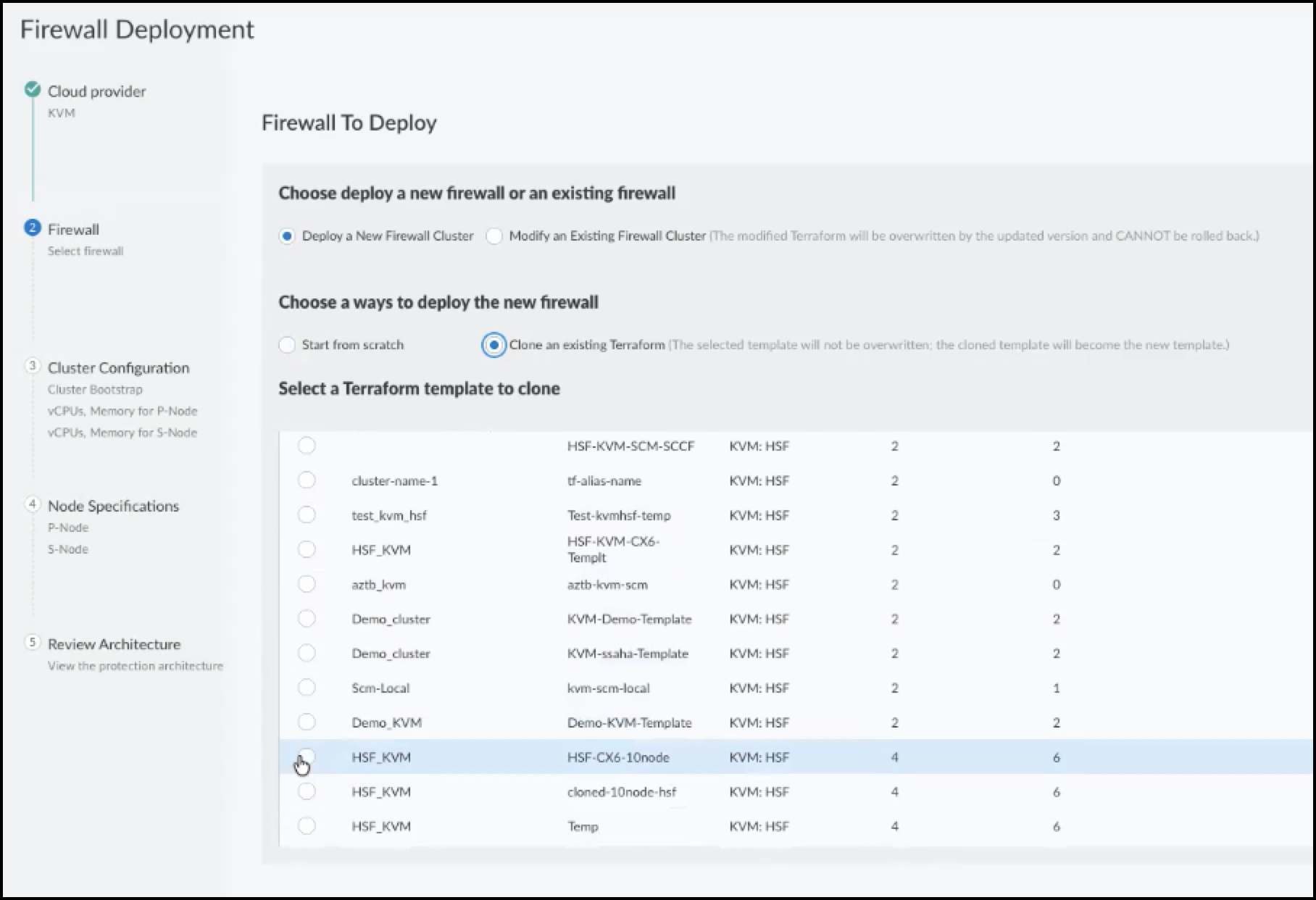Pick the kvm-scm-local template radio button
Viewport: 1316px width, 900px height.
coord(307,688)
